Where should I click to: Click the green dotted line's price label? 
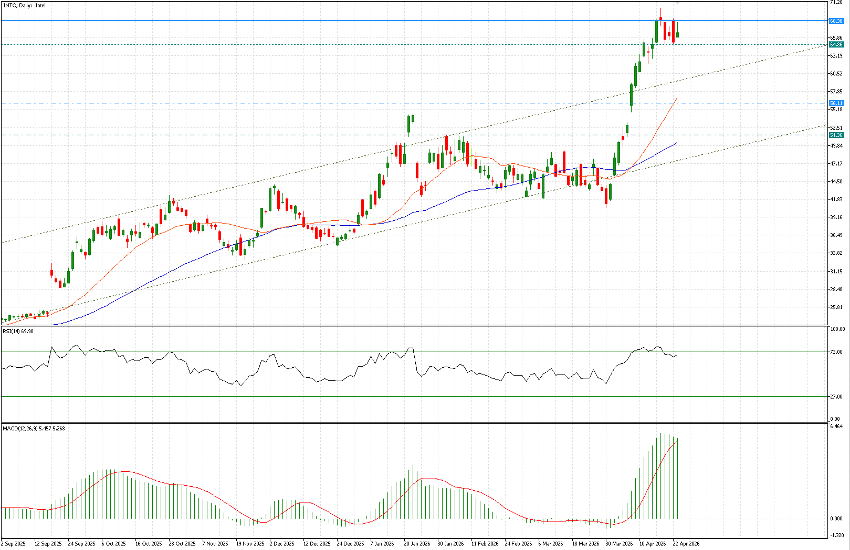click(x=836, y=44)
